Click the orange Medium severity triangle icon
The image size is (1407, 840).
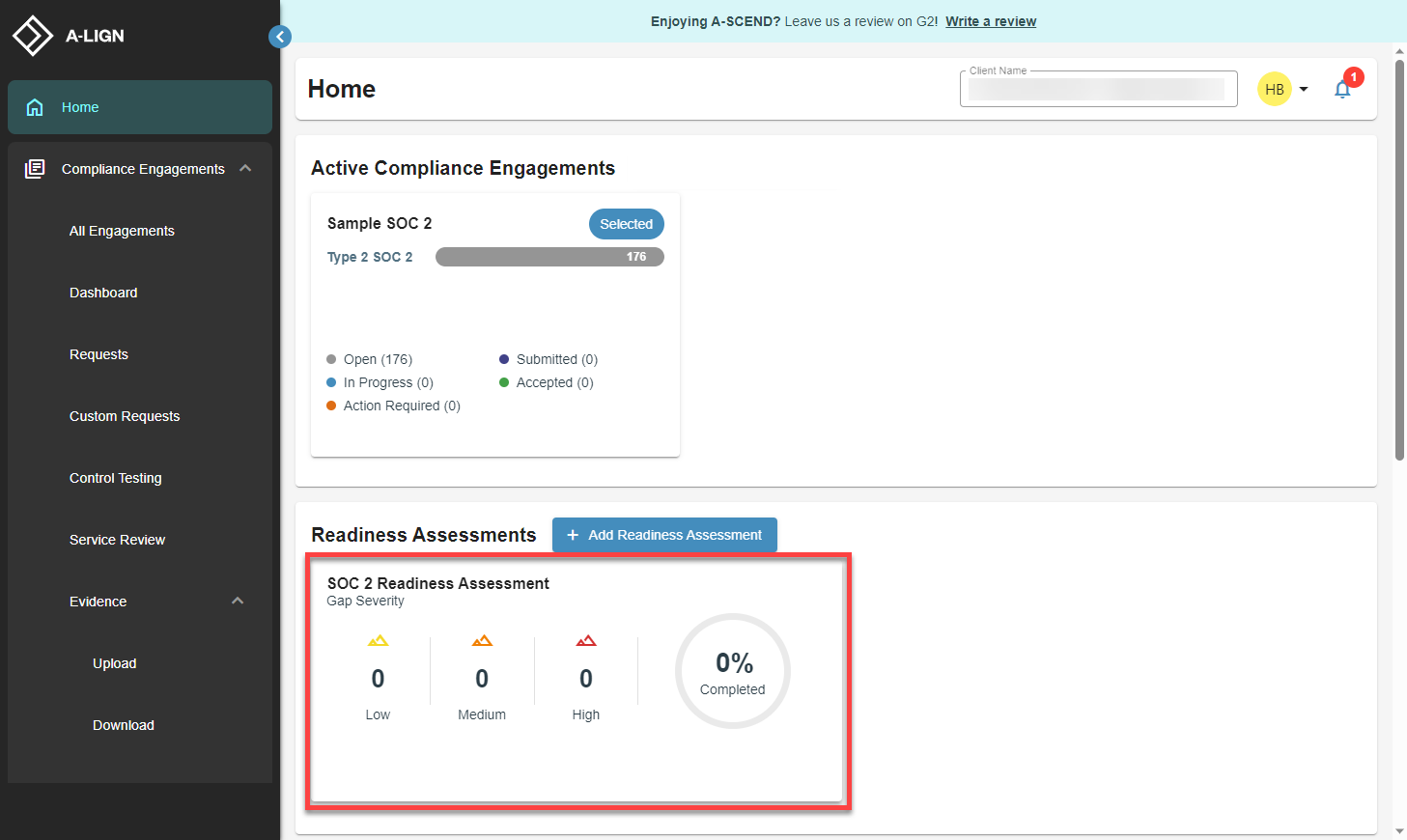pos(482,639)
